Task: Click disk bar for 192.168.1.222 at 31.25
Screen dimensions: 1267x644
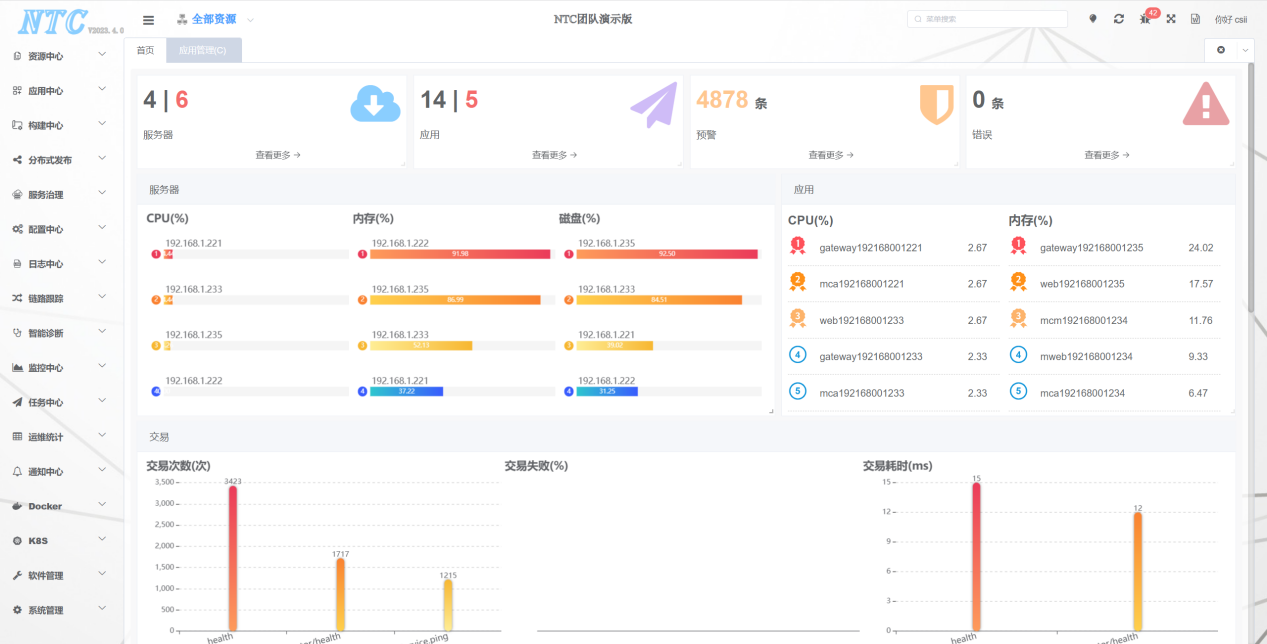Action: tap(607, 391)
